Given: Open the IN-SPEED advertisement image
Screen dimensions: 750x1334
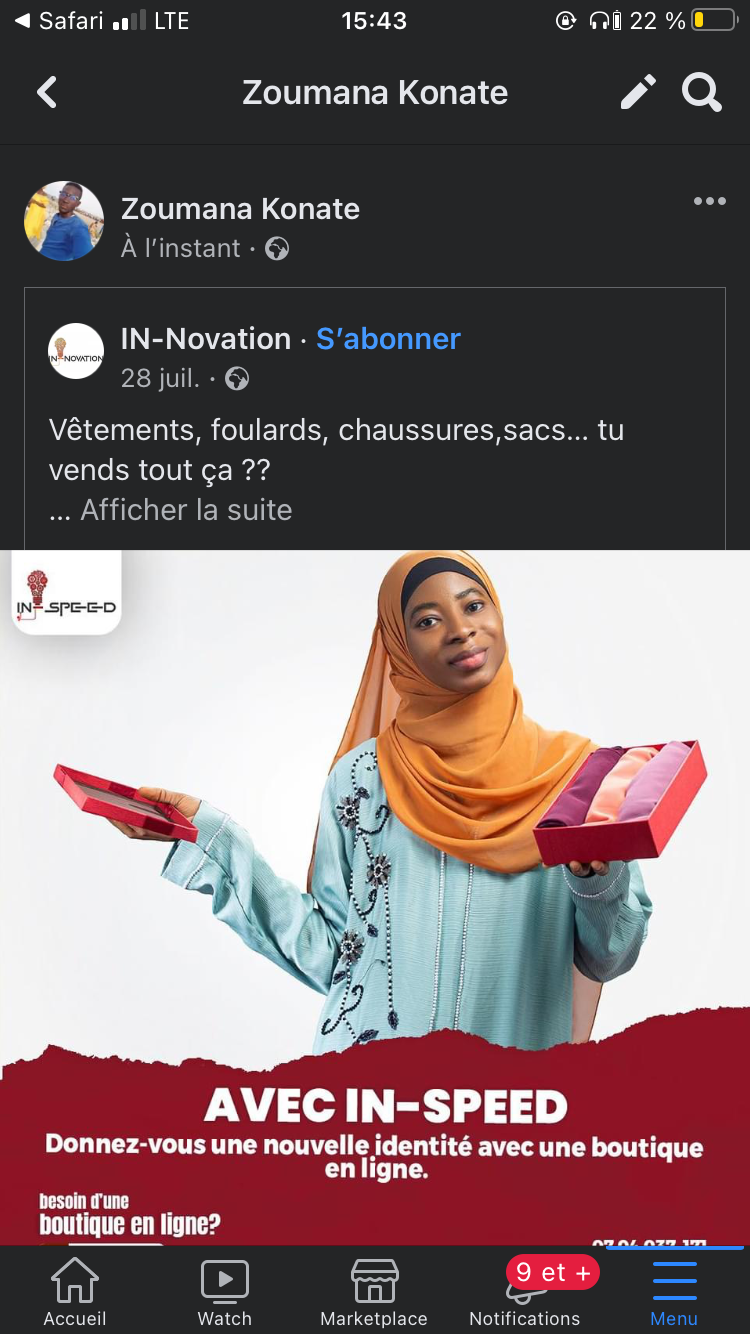Looking at the screenshot, I should point(375,897).
